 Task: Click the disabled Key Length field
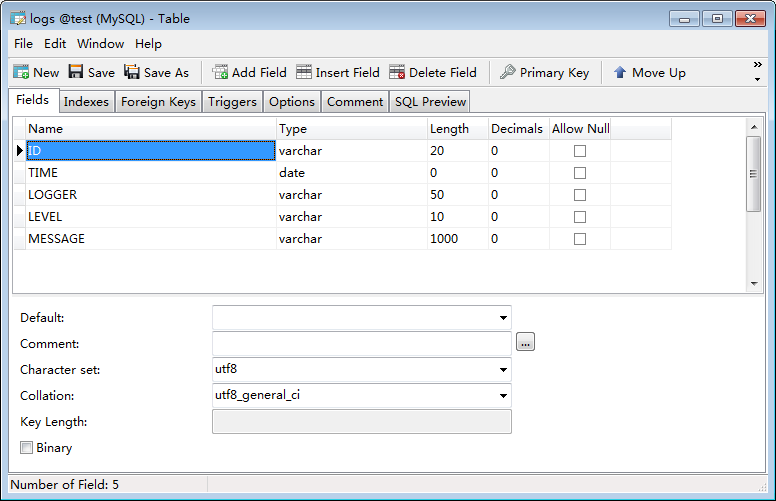[x=362, y=422]
